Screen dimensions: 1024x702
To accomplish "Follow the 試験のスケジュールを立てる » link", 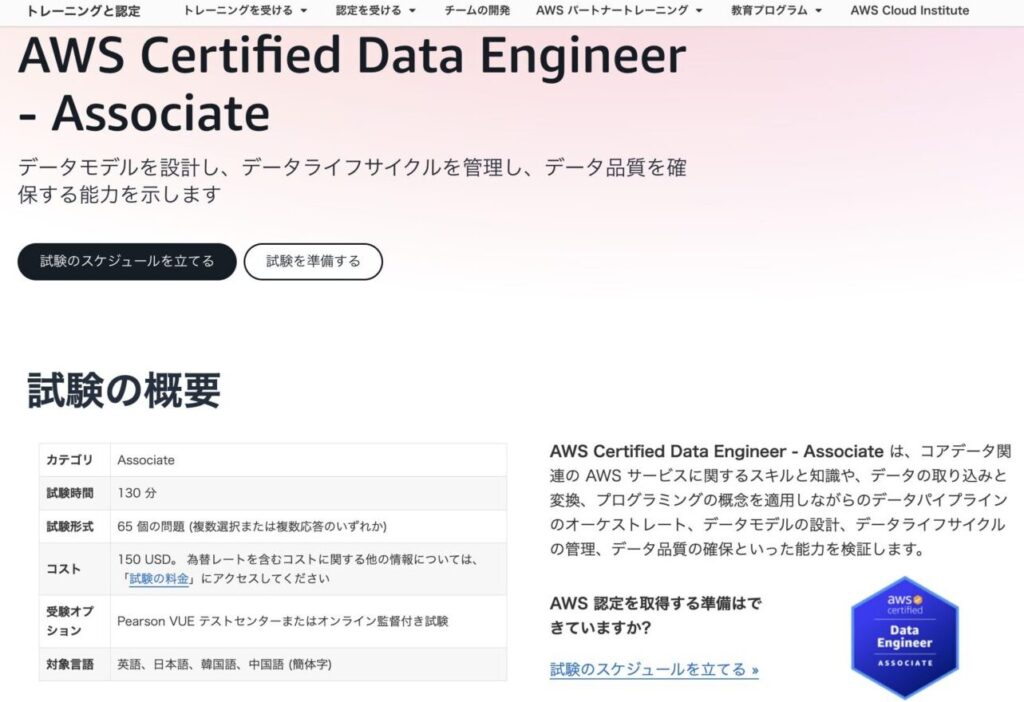I will coord(654,669).
